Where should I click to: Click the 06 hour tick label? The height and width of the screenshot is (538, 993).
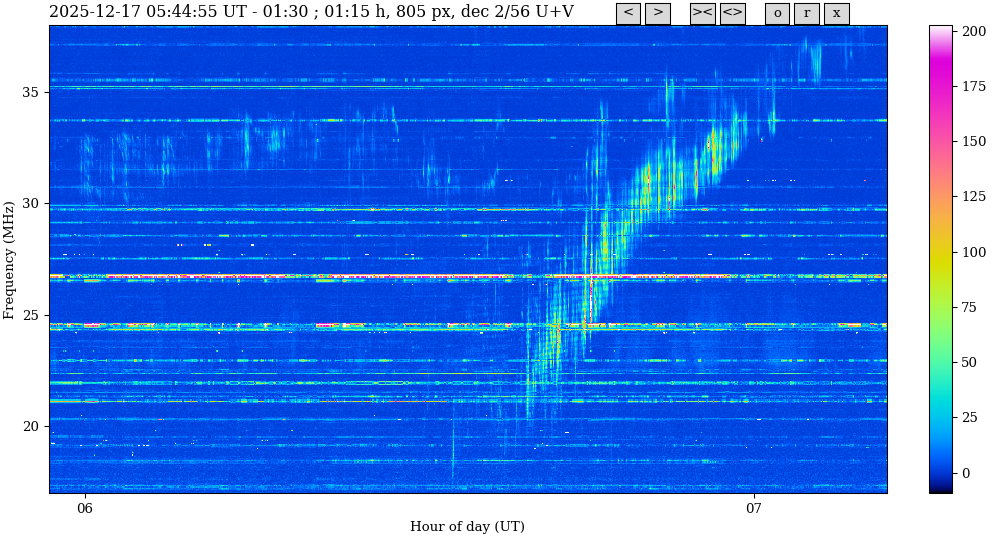click(x=85, y=508)
